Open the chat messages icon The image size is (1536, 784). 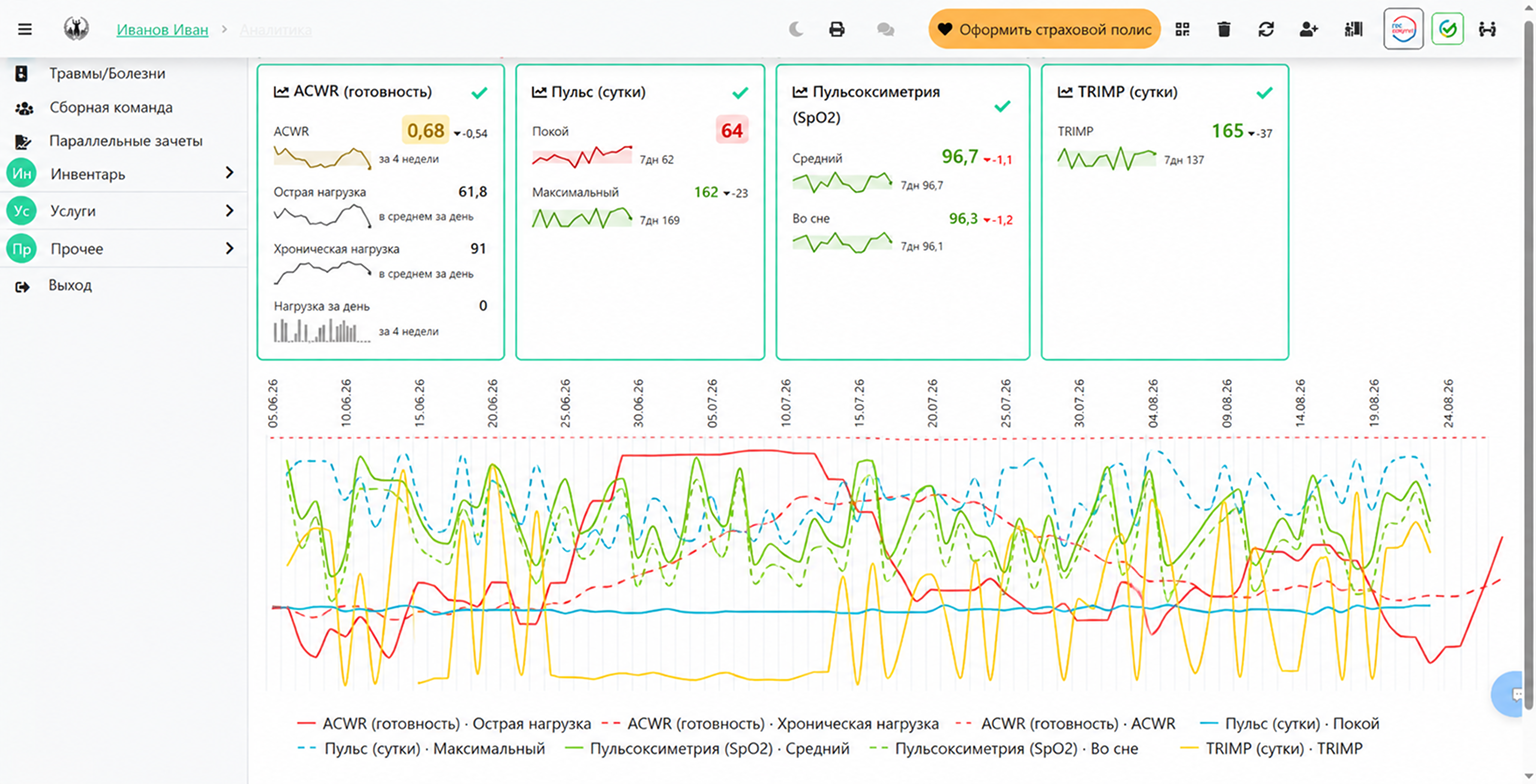click(885, 29)
